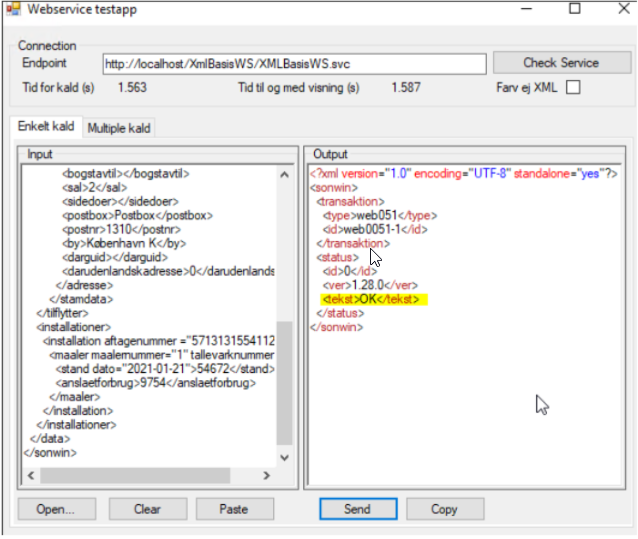Image resolution: width=638 pixels, height=539 pixels.
Task: Click the Input scroll up arrow
Action: (285, 175)
